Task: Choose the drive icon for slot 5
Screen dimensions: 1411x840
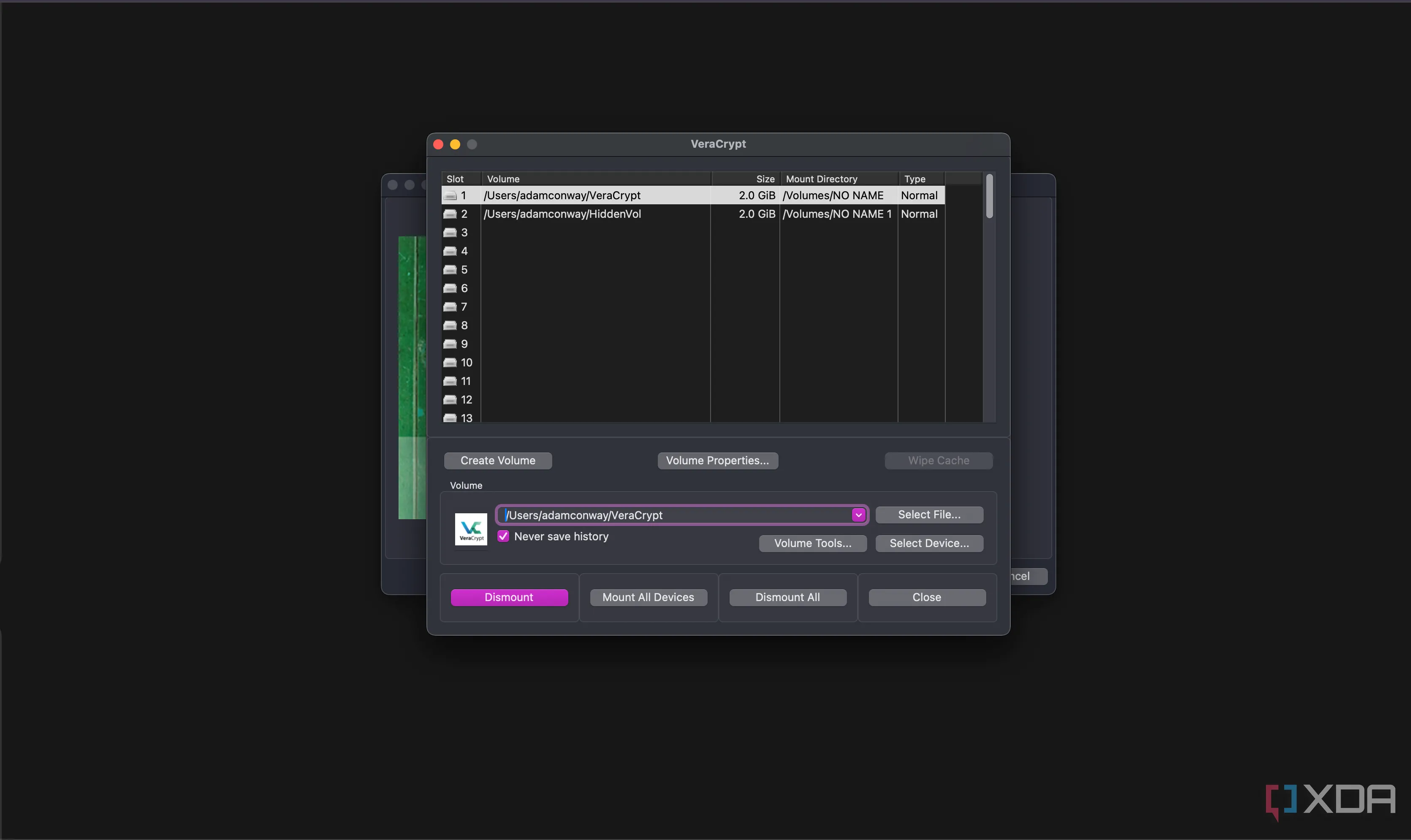Action: [x=450, y=270]
